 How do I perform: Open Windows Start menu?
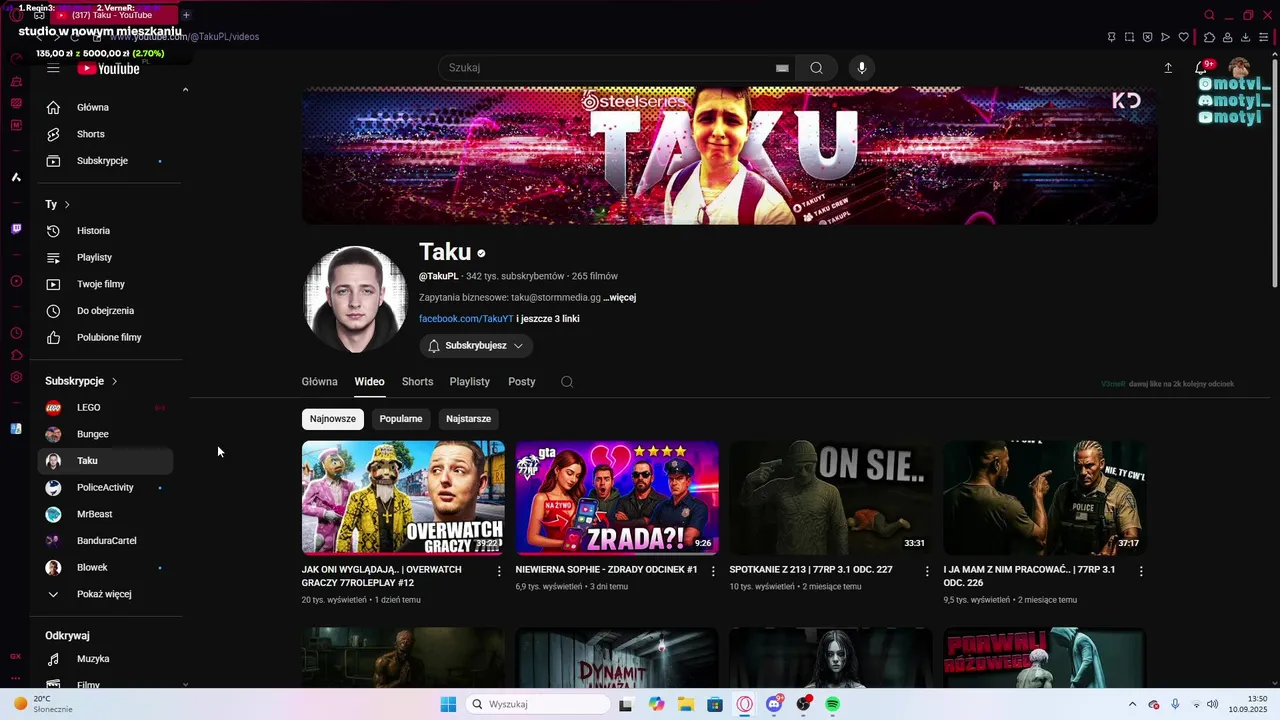(x=448, y=704)
